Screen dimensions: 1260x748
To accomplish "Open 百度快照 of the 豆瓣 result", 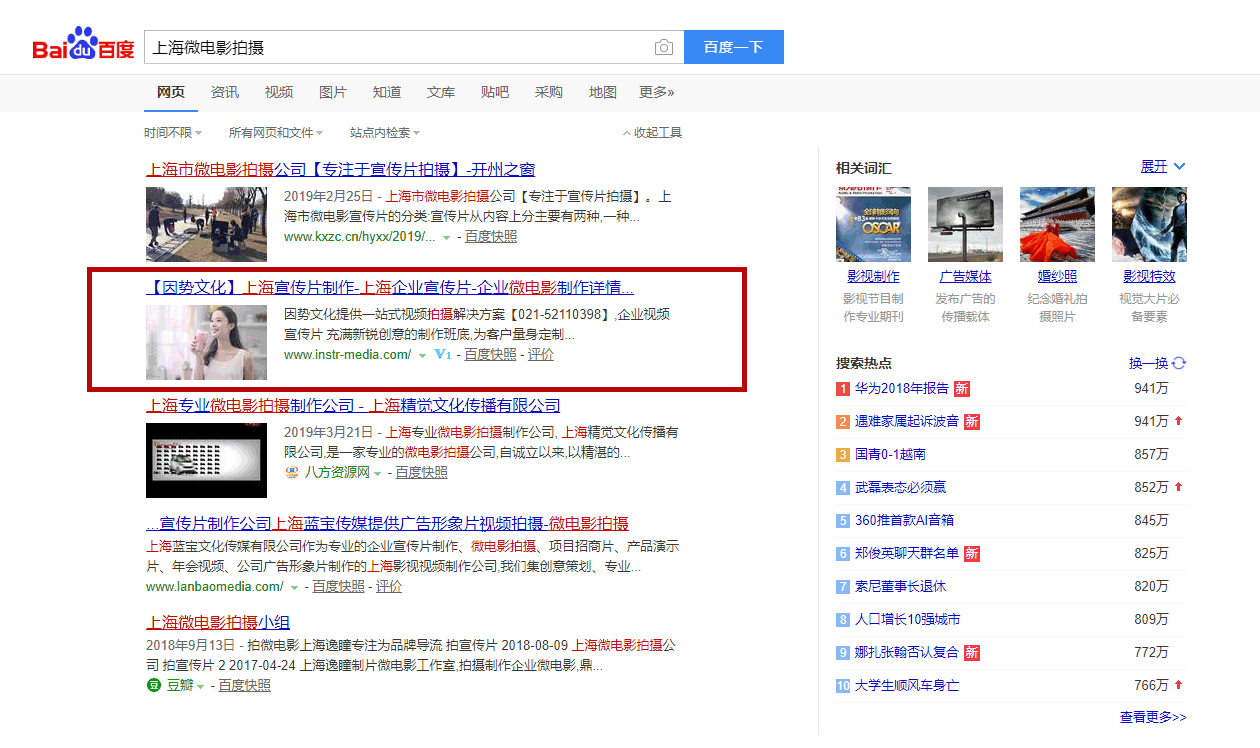I will click(245, 685).
